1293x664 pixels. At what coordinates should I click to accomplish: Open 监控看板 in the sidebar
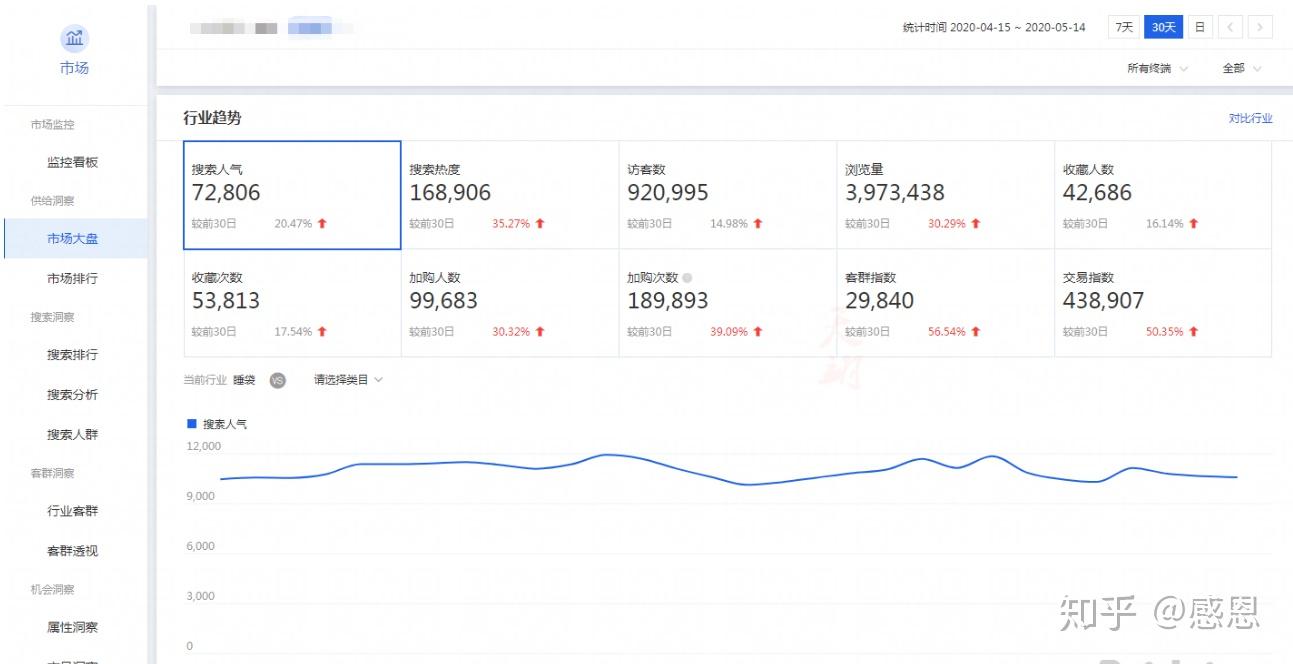pyautogui.click(x=73, y=162)
